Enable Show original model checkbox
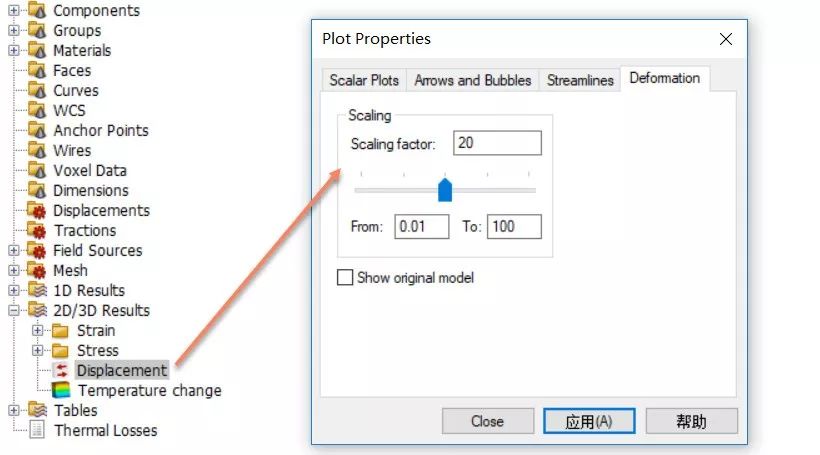 (x=345, y=277)
